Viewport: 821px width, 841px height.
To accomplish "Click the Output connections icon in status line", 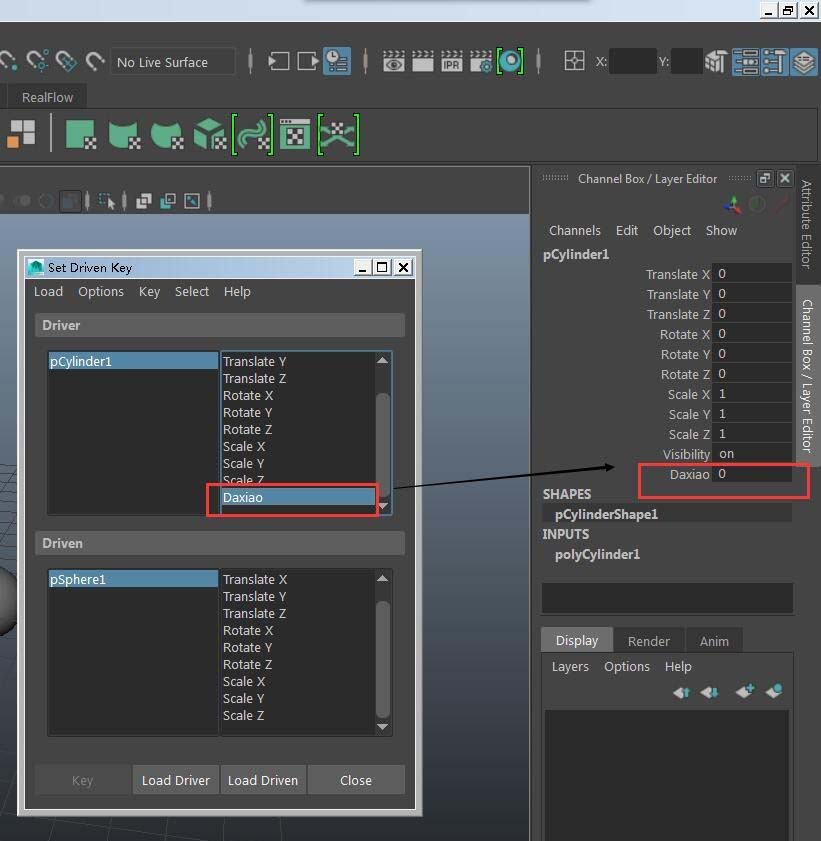I will pos(308,61).
